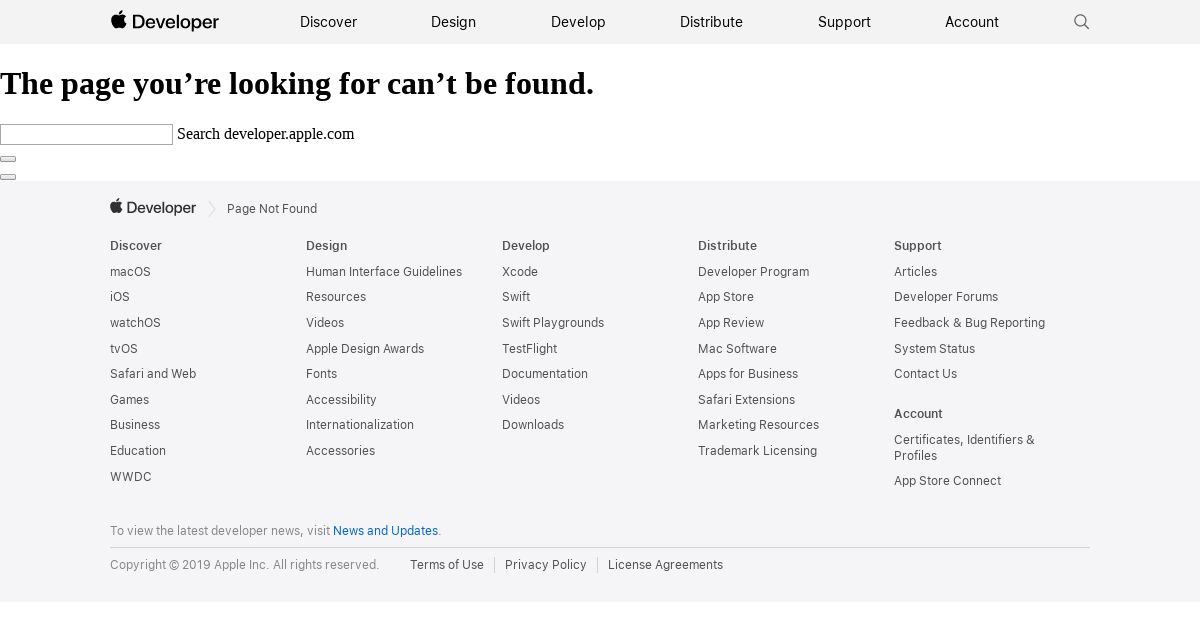Viewport: 1200px width, 630px height.
Task: Open the Distribute menu in top navigation
Action: tap(711, 22)
